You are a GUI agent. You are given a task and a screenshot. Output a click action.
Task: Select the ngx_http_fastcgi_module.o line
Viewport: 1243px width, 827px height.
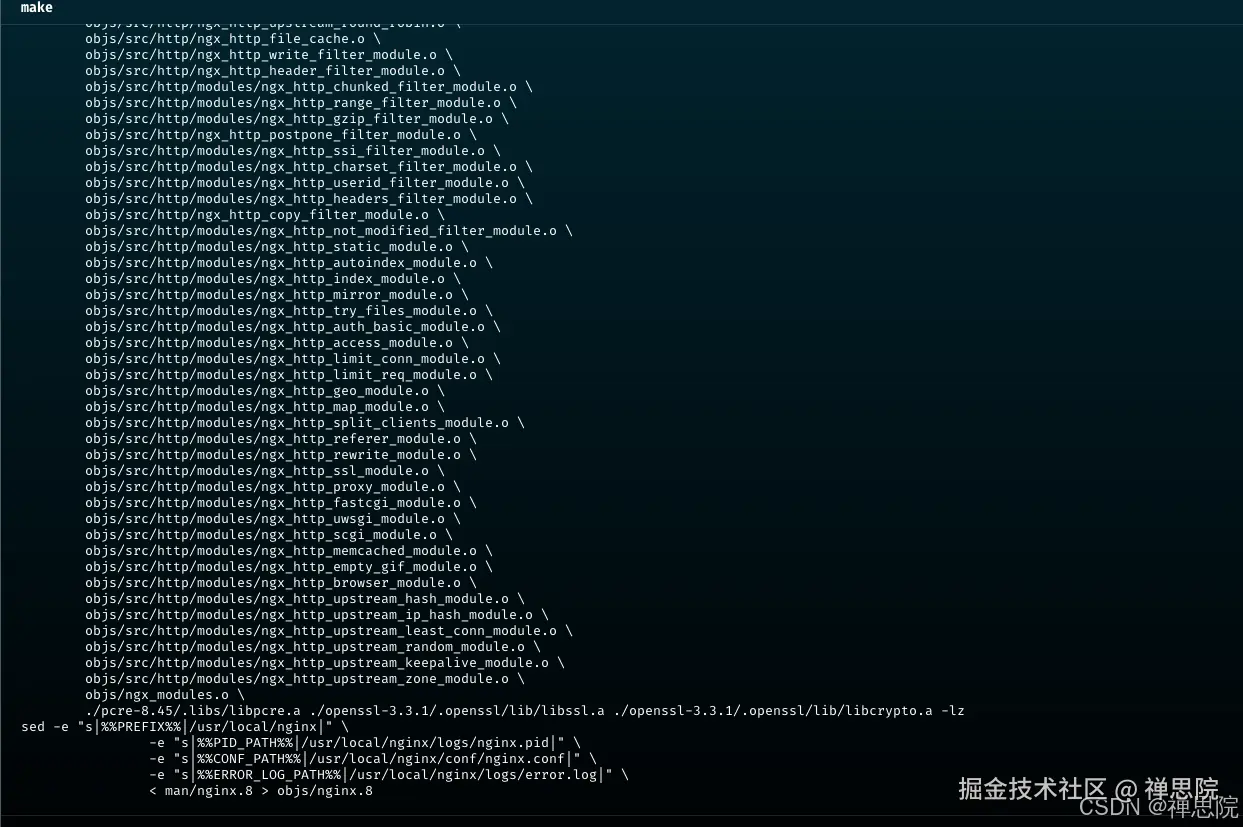280,503
